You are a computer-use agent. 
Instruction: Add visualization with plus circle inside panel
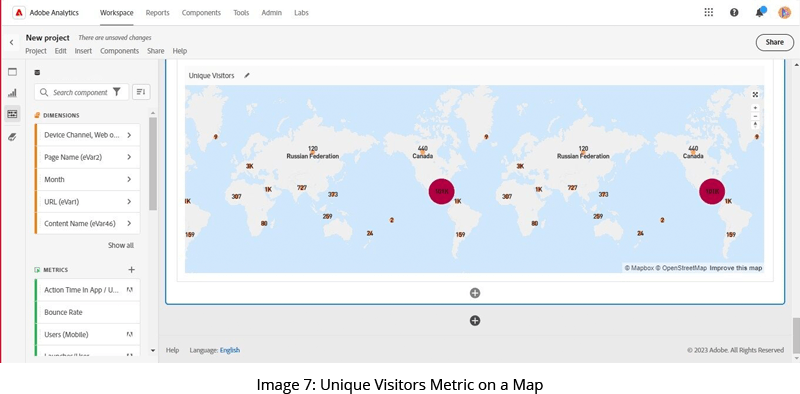click(475, 293)
